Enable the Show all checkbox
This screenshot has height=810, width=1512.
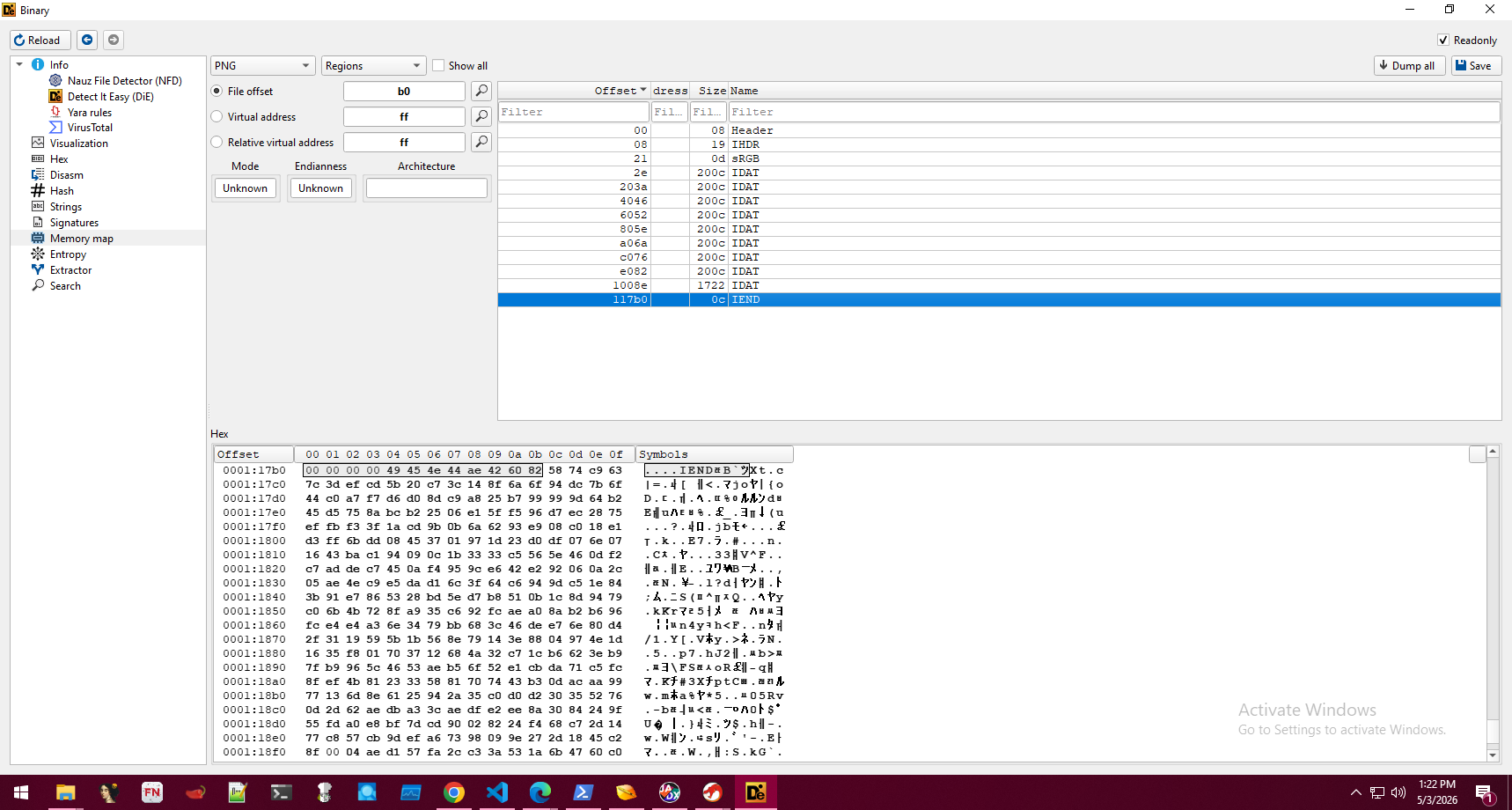(x=438, y=65)
